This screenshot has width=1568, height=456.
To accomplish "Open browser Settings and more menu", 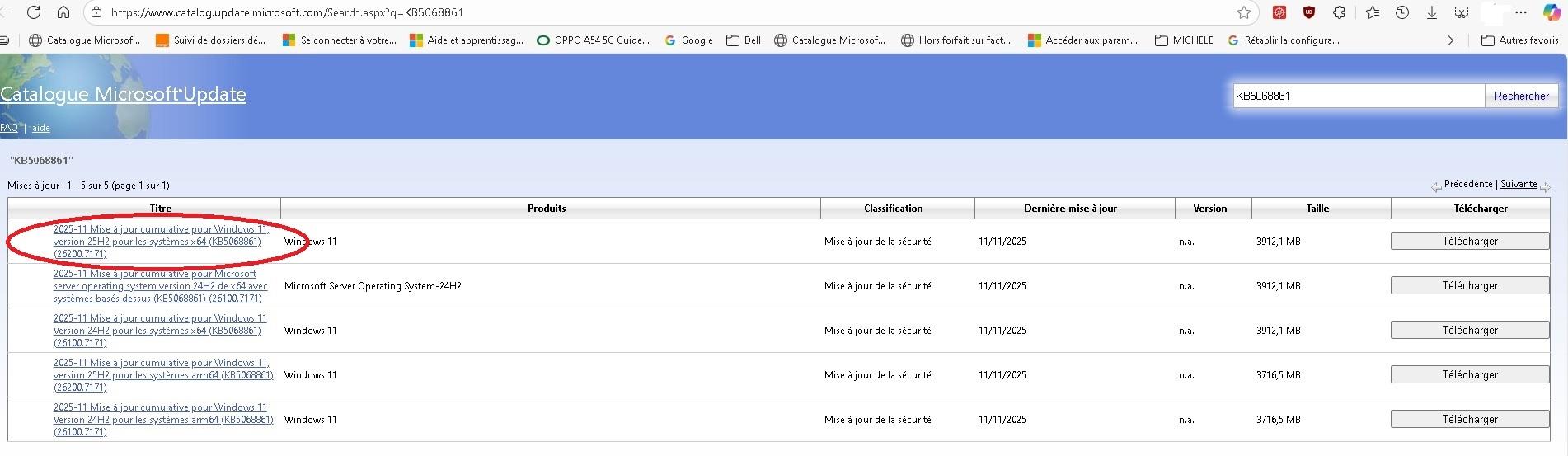I will point(1522,12).
